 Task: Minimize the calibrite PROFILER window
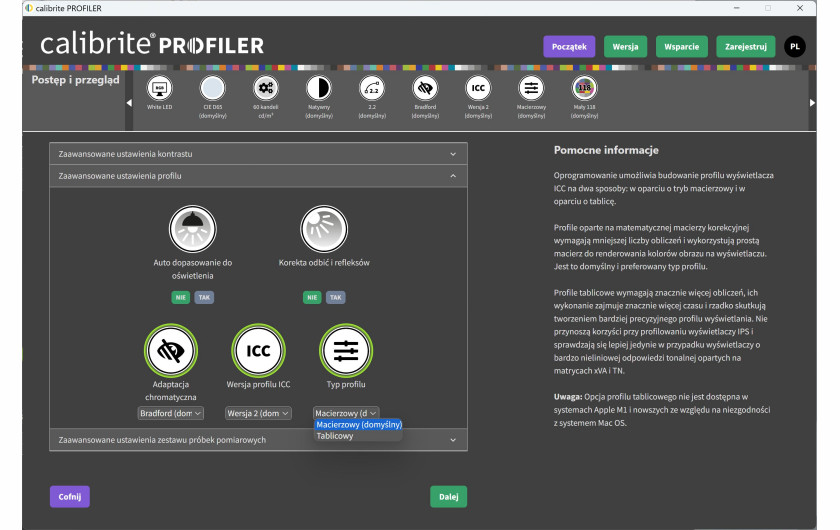click(737, 8)
